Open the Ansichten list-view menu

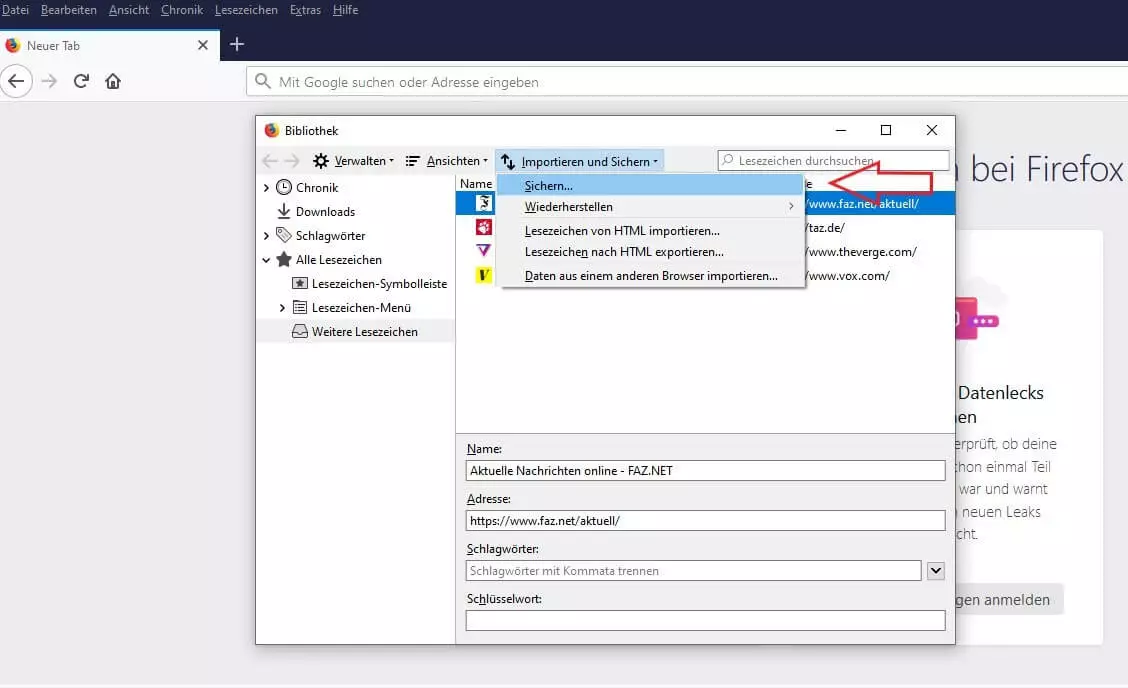447,161
